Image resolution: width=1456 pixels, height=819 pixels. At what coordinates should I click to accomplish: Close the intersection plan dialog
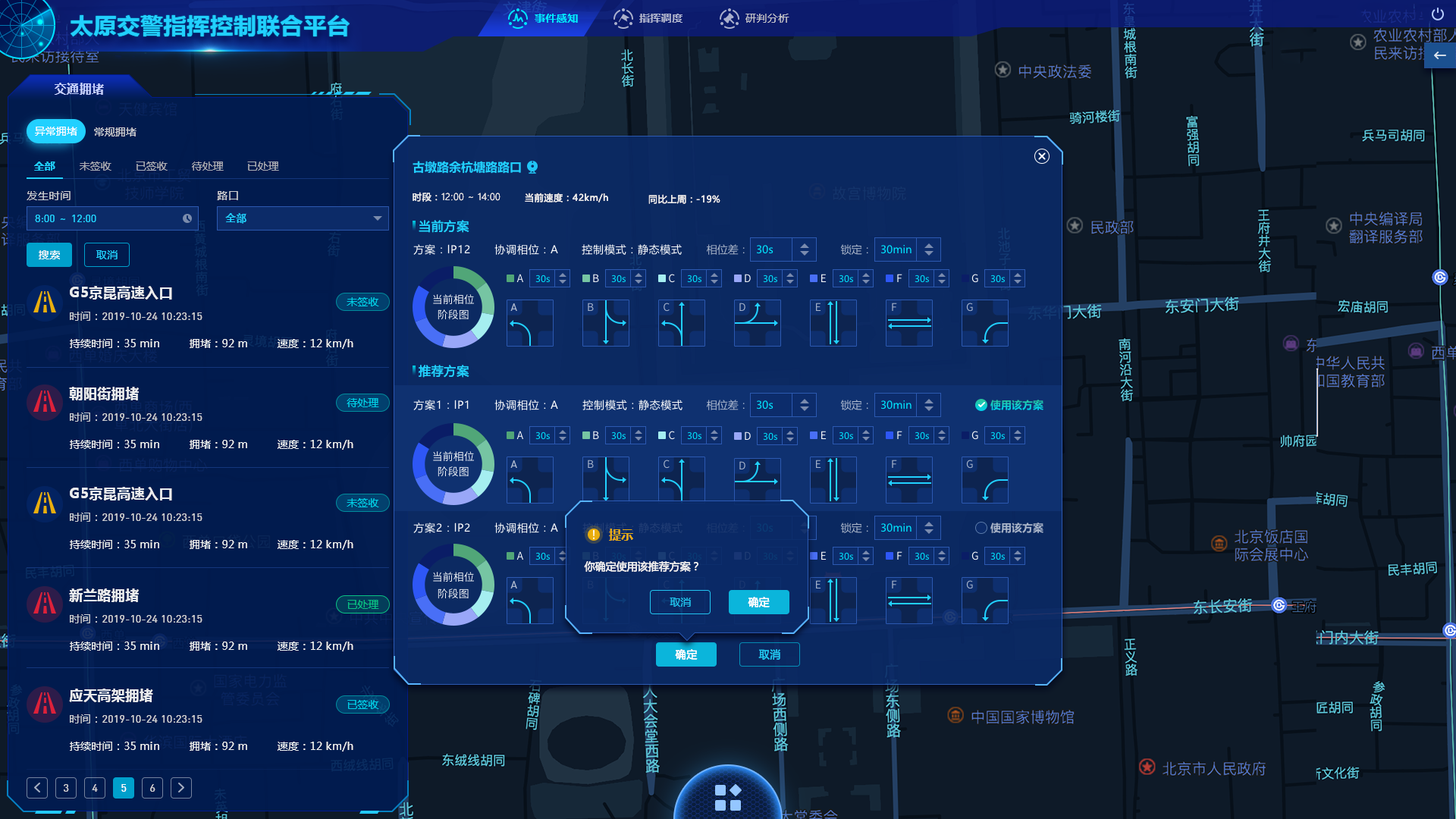(1042, 156)
